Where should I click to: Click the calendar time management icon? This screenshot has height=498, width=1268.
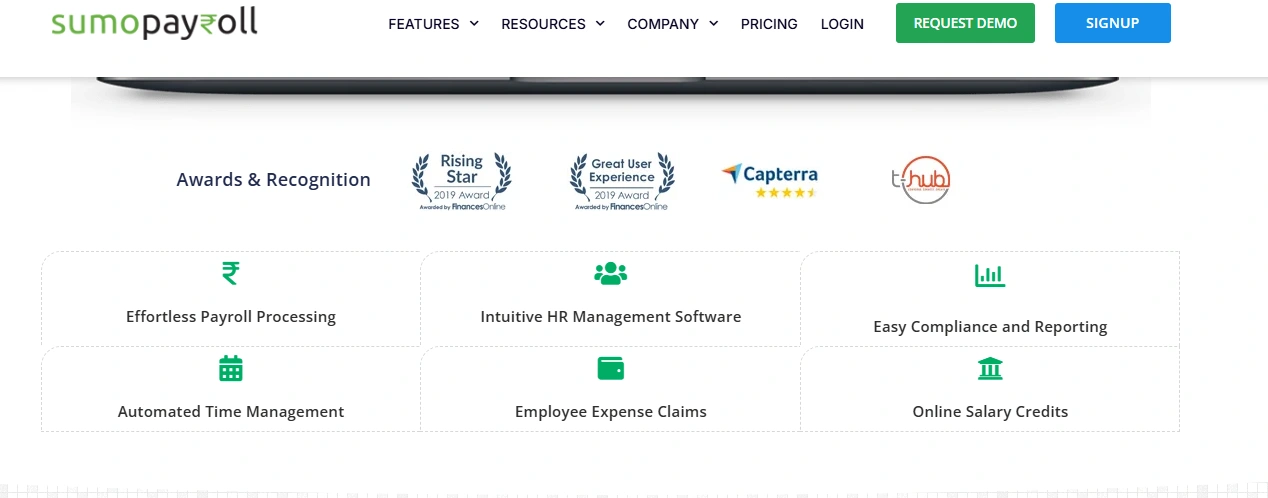click(x=231, y=368)
